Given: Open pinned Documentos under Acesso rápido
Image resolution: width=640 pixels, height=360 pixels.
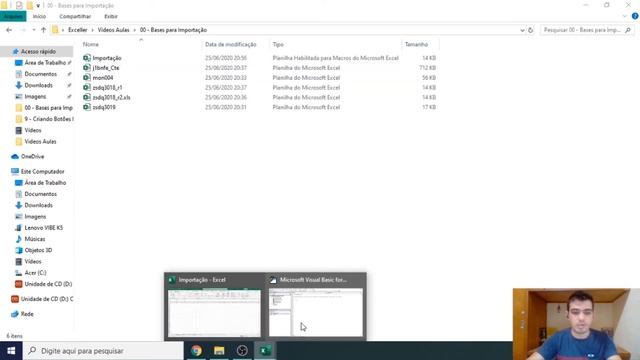Looking at the screenshot, I should (40, 74).
